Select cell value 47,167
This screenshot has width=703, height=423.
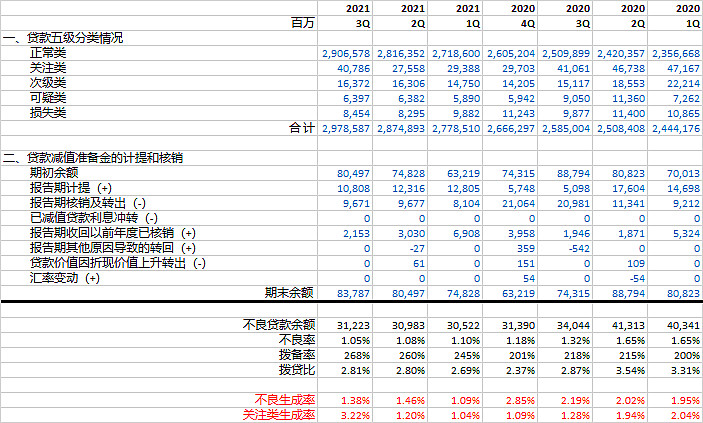684,69
